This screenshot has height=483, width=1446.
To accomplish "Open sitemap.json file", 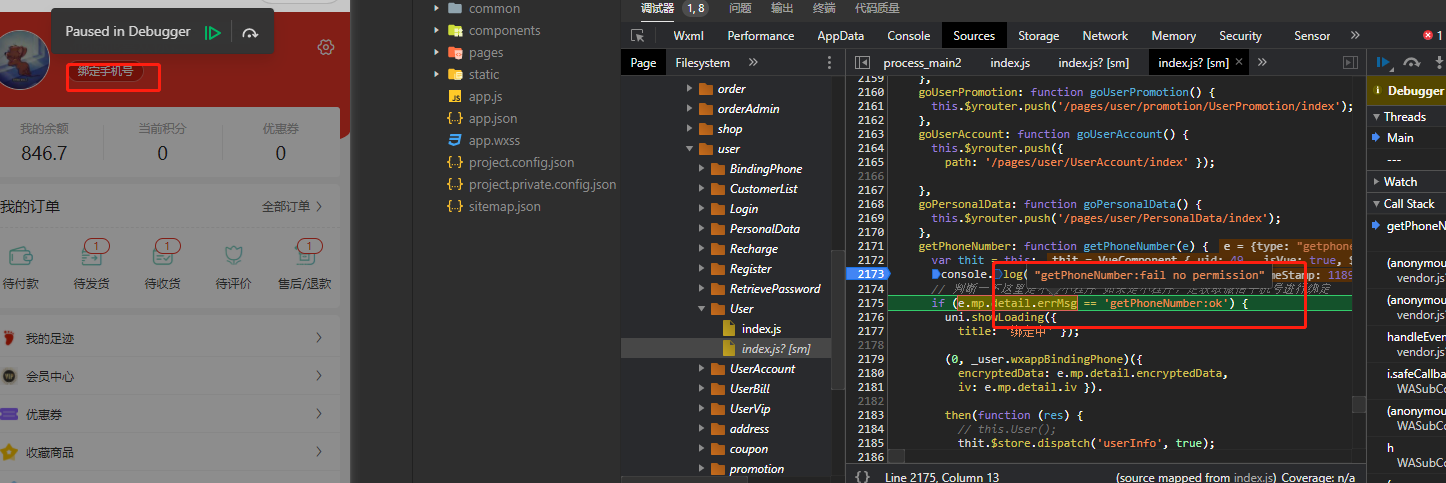I will [x=504, y=206].
